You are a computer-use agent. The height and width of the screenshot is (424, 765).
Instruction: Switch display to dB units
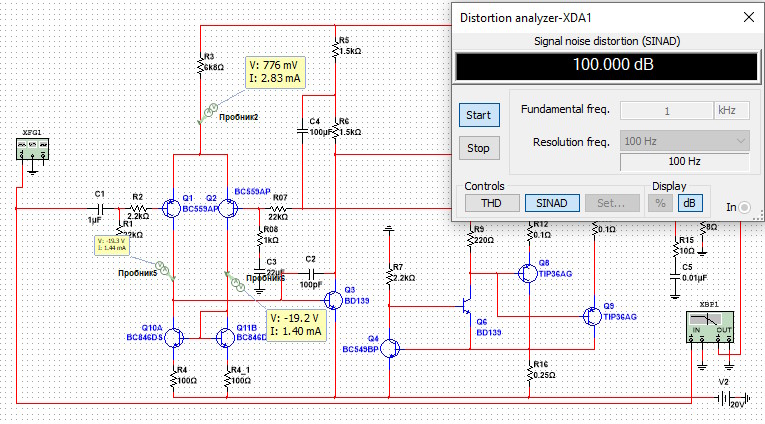point(690,202)
